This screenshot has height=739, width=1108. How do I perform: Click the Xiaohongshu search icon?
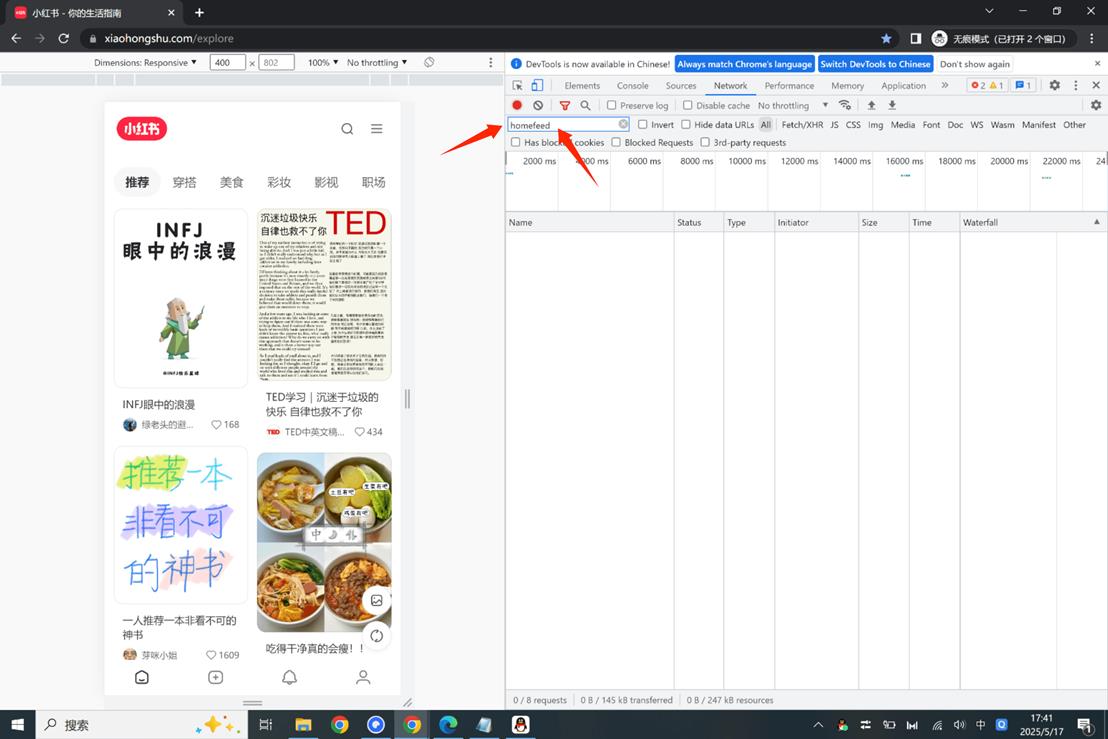tap(347, 129)
